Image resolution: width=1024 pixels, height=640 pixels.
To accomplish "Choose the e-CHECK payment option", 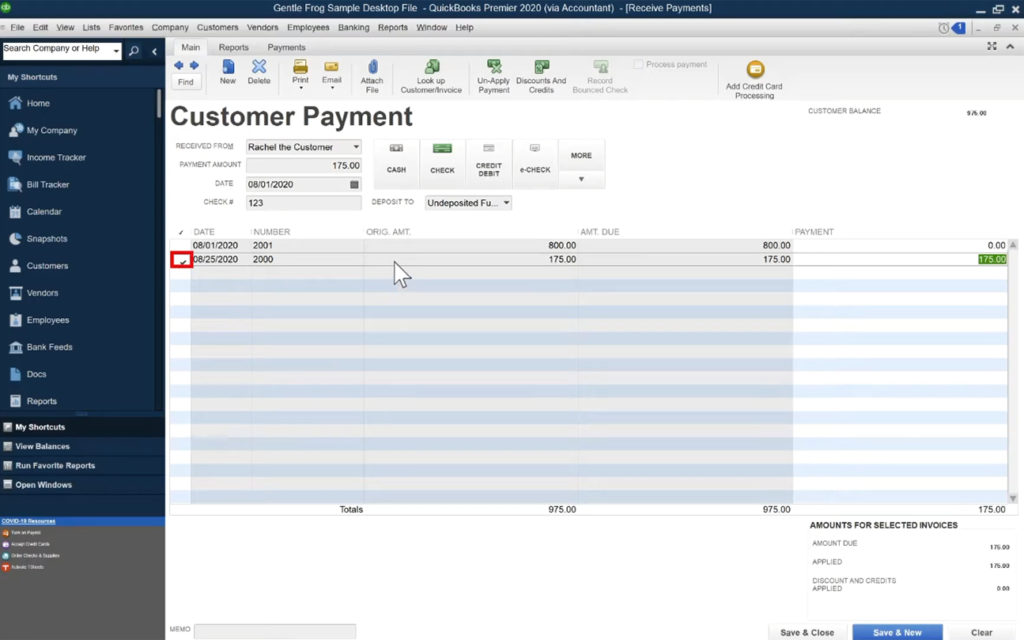I will (534, 160).
